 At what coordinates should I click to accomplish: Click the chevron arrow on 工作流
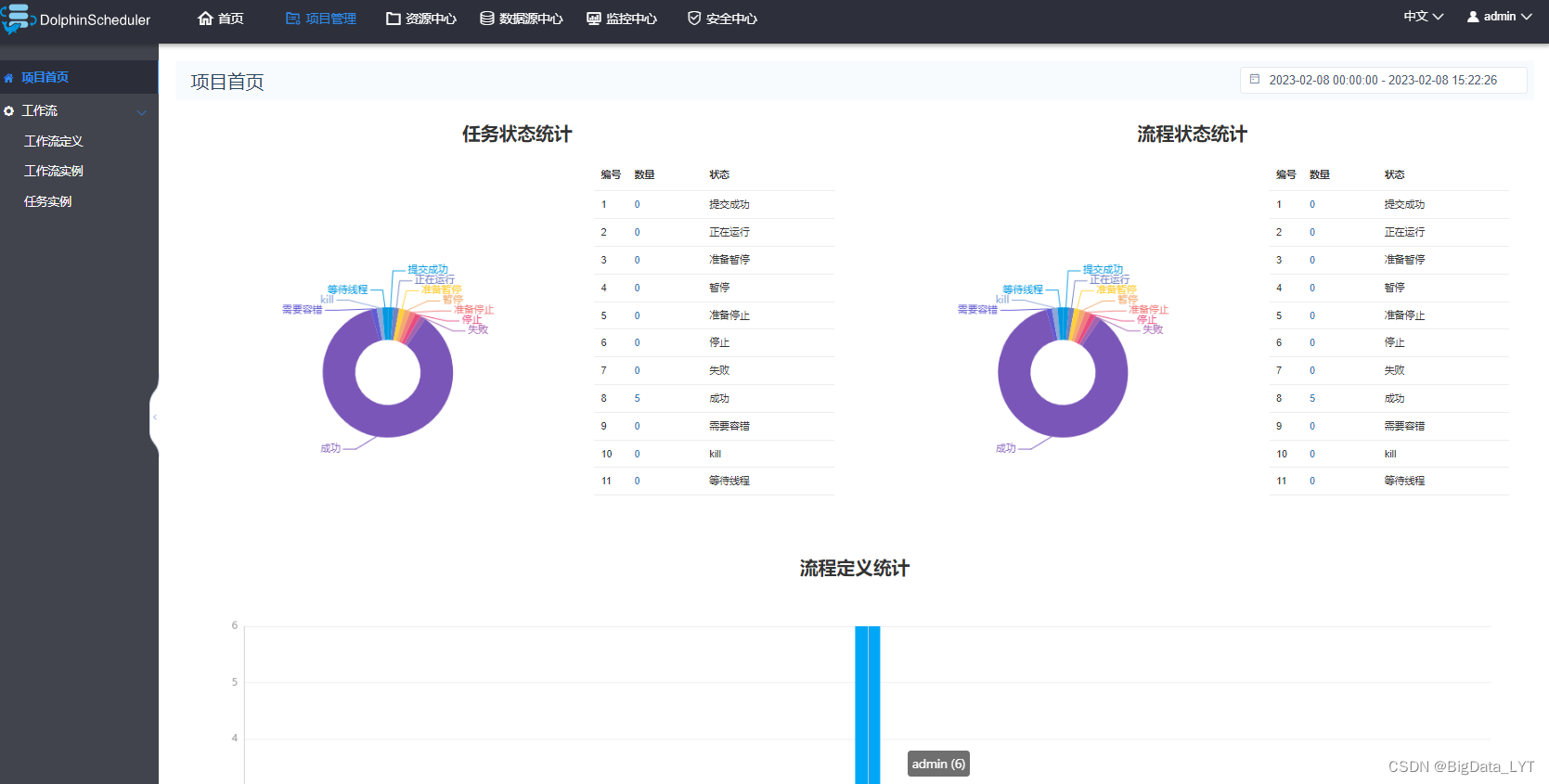tap(142, 112)
